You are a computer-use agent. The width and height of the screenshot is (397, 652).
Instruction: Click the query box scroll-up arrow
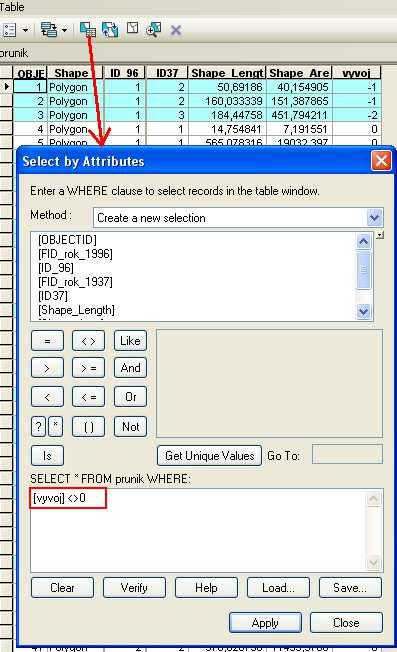(x=373, y=498)
